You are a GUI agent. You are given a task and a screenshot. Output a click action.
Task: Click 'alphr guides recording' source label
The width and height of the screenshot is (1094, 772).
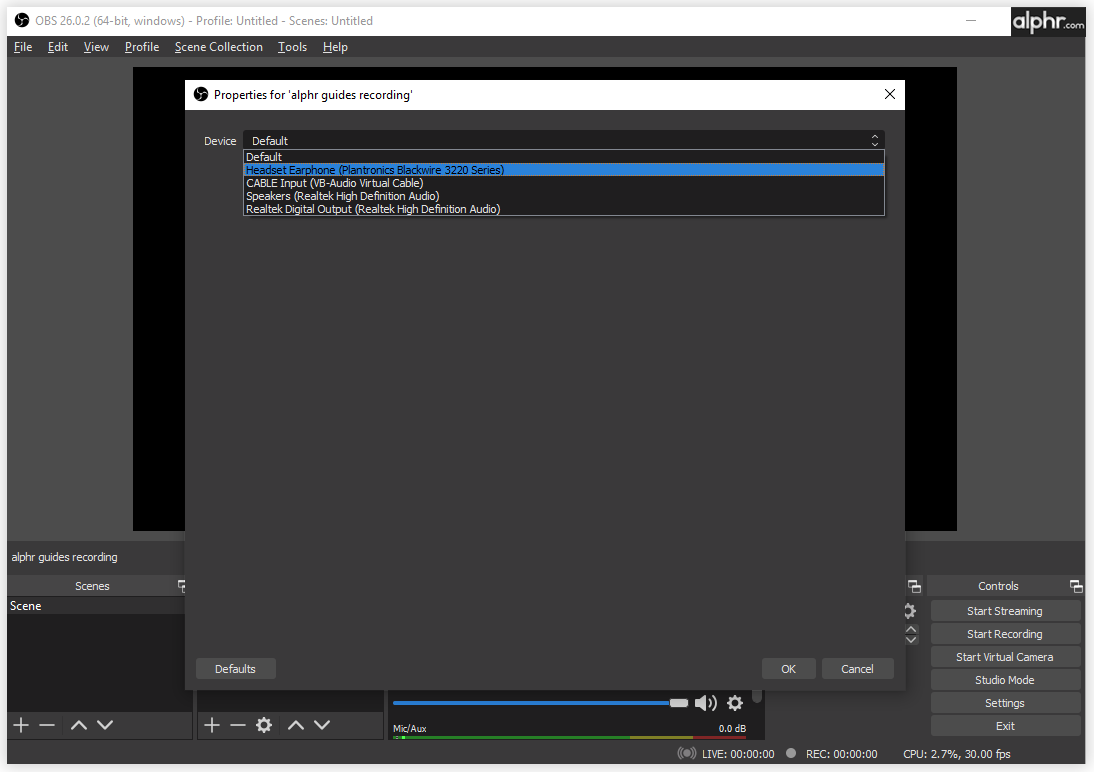64,557
